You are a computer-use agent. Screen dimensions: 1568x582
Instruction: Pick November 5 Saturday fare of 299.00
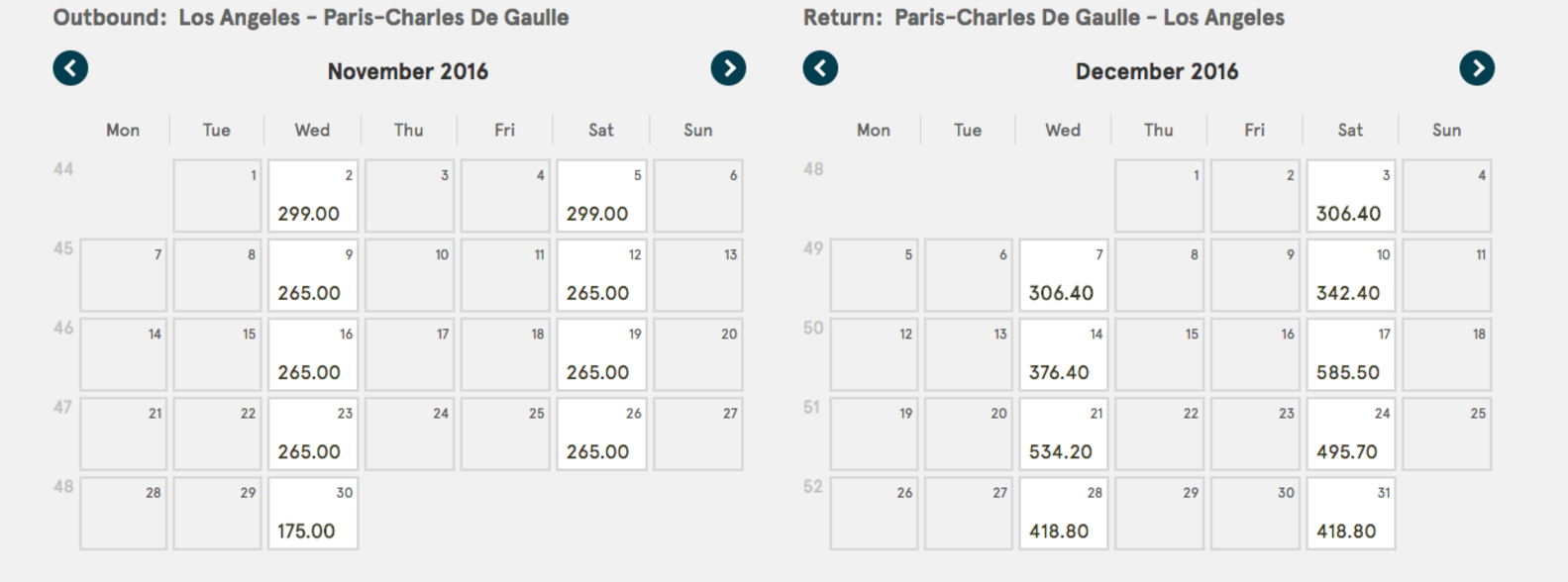[x=600, y=195]
